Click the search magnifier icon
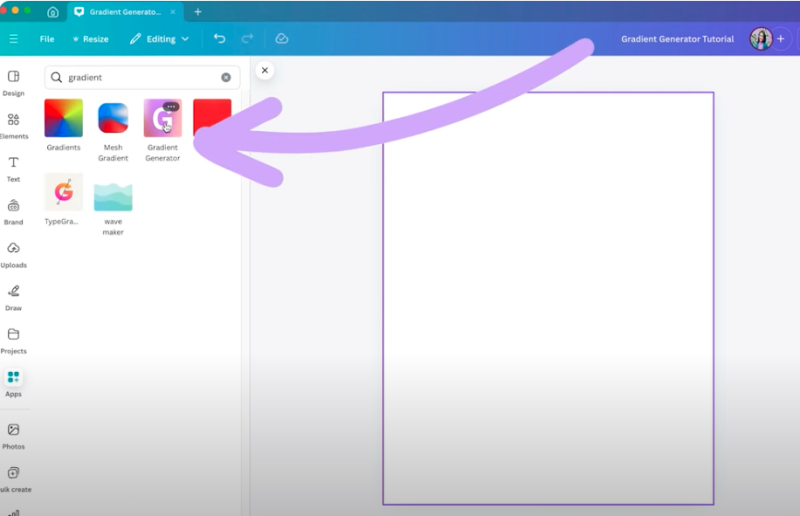 pos(57,77)
